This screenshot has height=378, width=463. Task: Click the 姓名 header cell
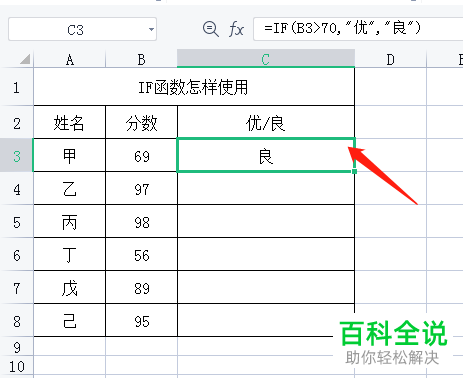70,122
